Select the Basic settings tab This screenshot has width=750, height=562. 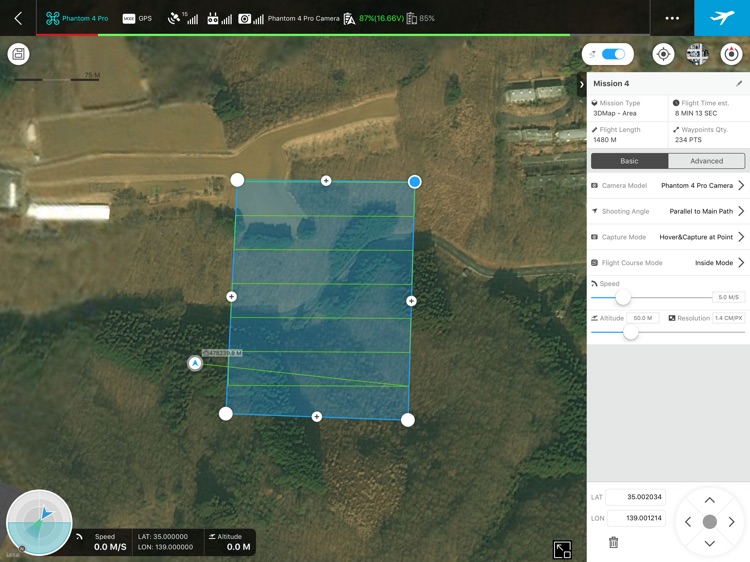tap(629, 161)
